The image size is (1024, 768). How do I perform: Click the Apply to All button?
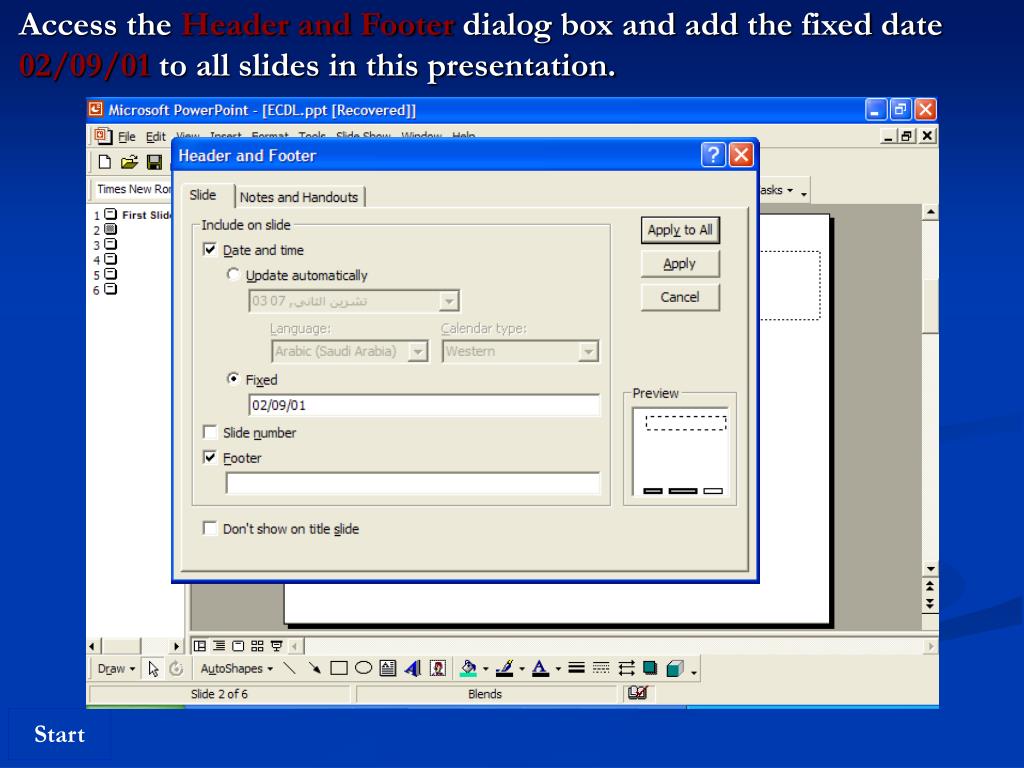[680, 230]
